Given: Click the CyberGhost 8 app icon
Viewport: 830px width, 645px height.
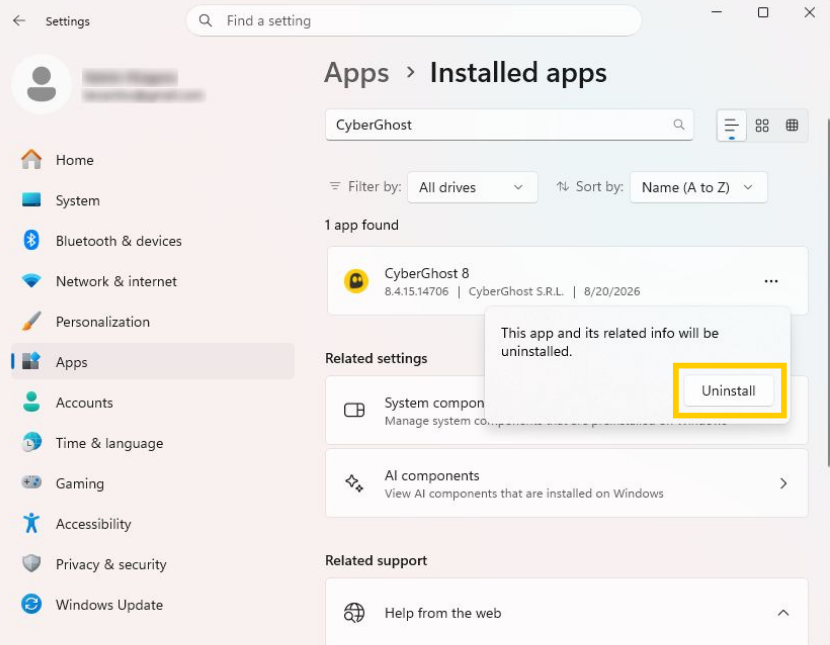Looking at the screenshot, I should click(356, 281).
